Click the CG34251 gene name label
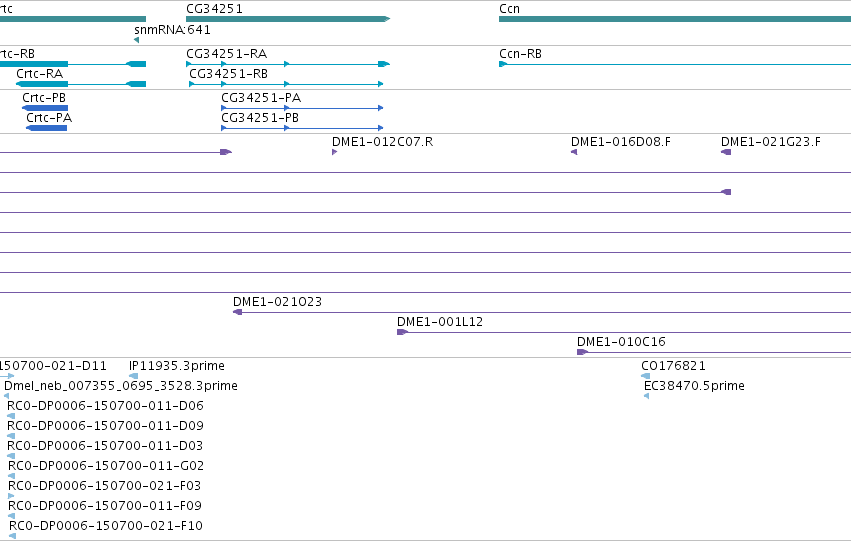This screenshot has height=541, width=851. point(214,9)
